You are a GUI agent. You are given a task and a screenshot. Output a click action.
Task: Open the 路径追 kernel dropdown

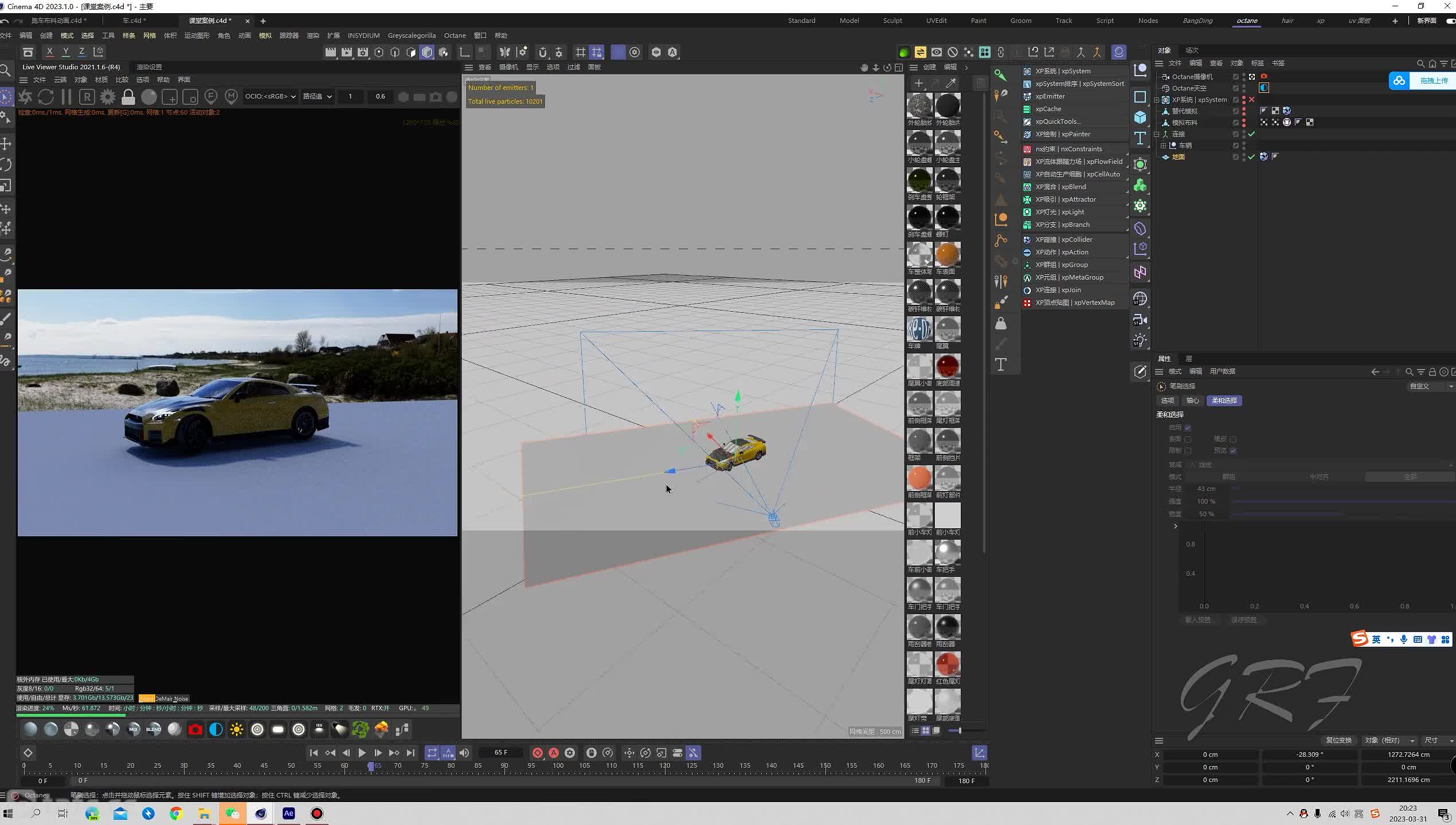(317, 96)
